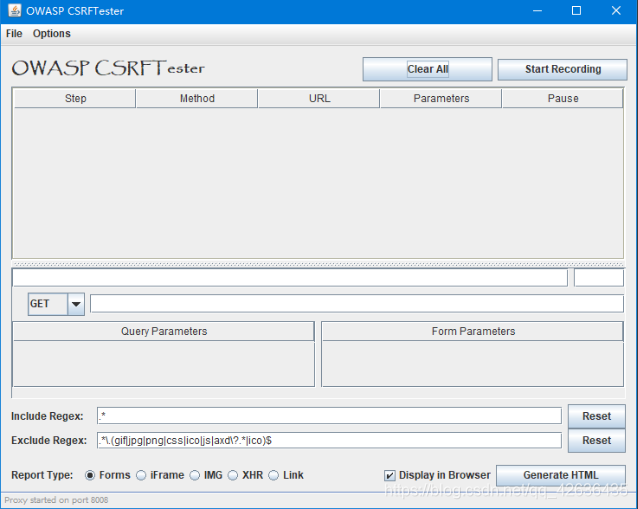
Task: Open the Options menu
Action: click(51, 33)
